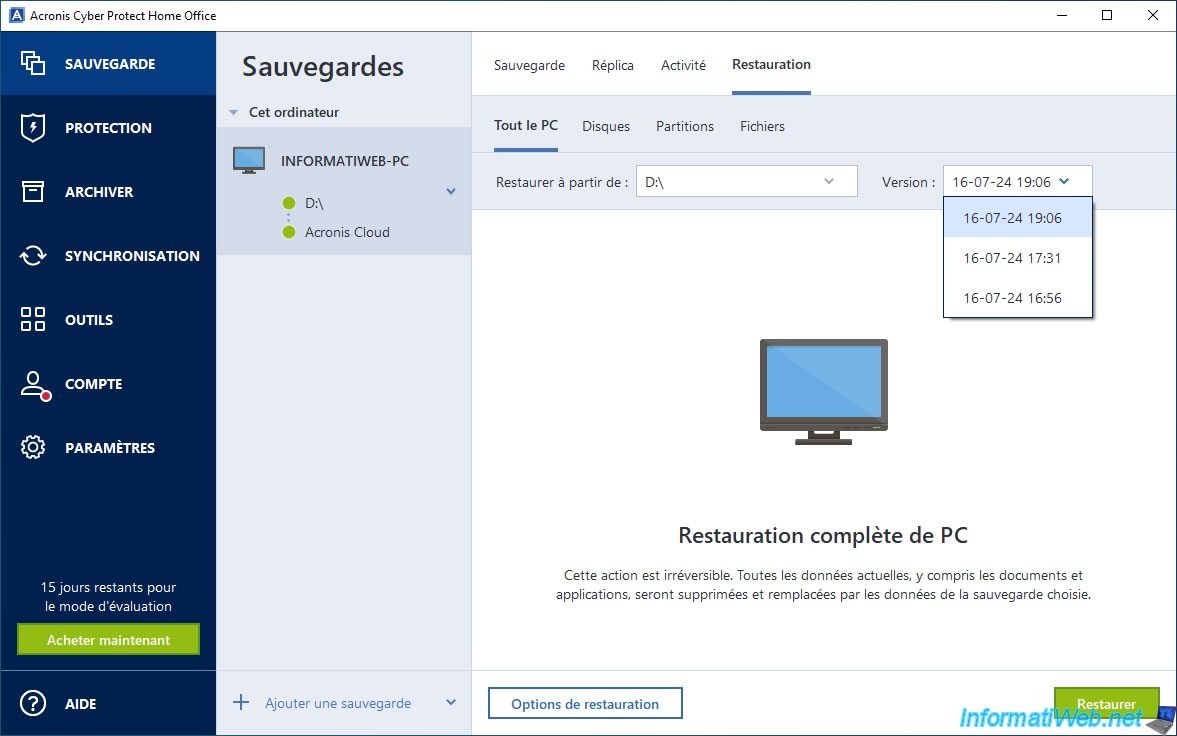Click the plus icon for adding a backup

tap(241, 703)
